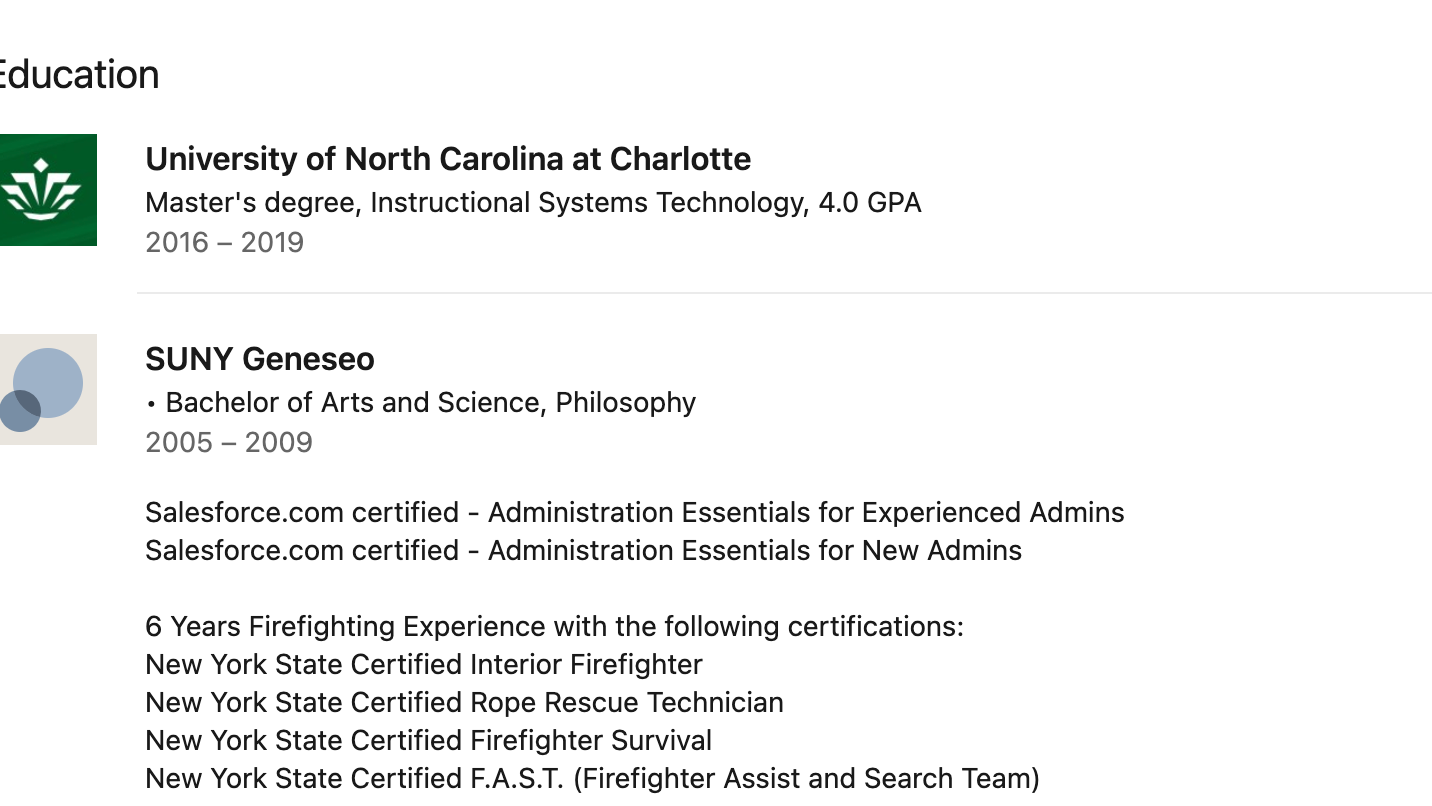The width and height of the screenshot is (1432, 806).
Task: Click the Certified Firefighter Survival line
Action: coord(429,740)
